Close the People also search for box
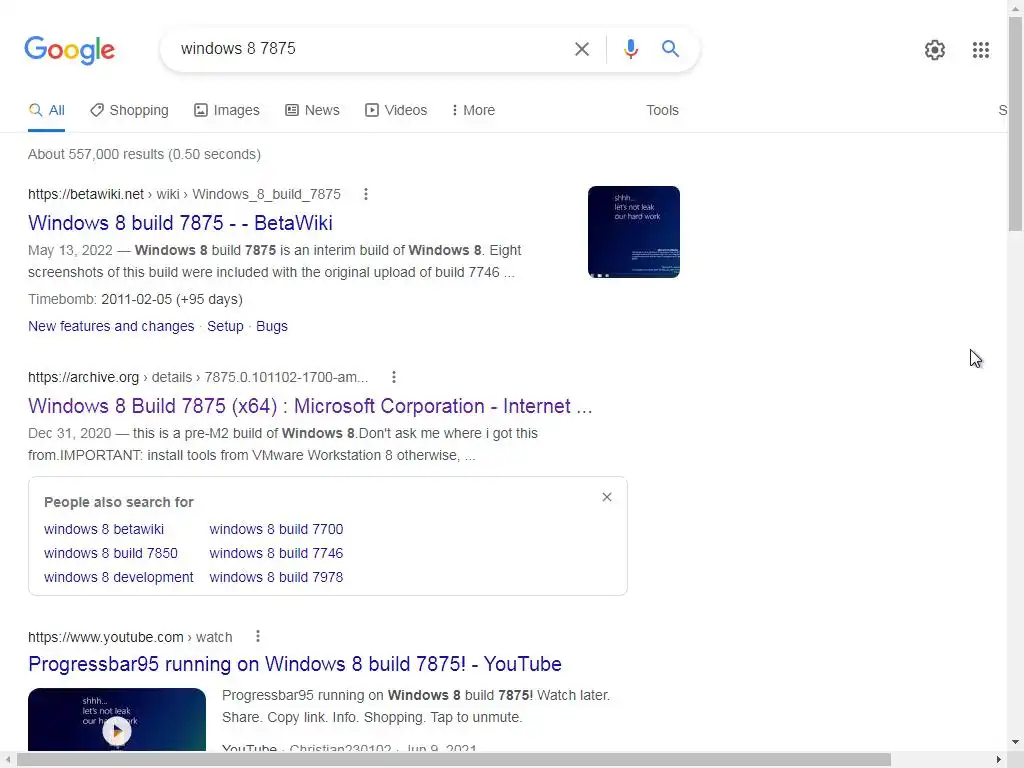This screenshot has height=768, width=1024. click(x=607, y=497)
